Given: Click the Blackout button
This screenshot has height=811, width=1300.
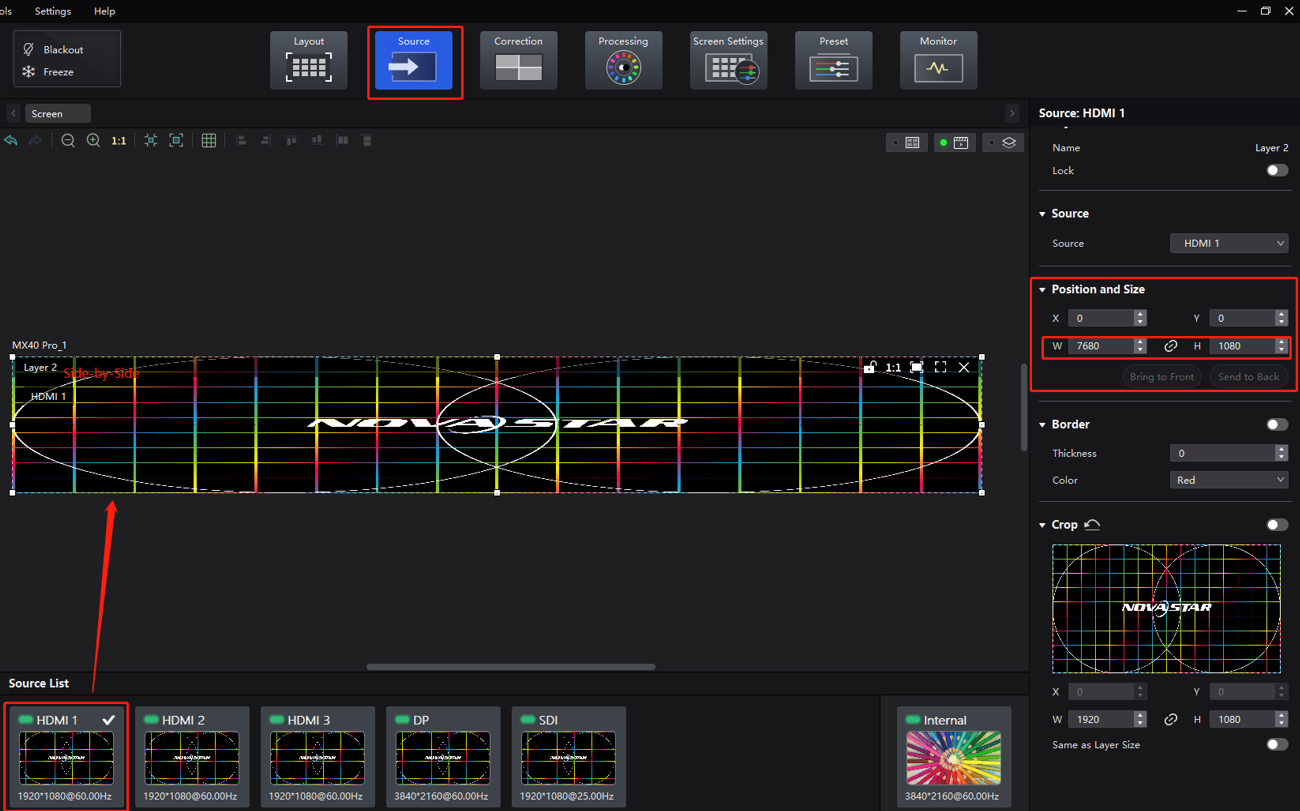Looking at the screenshot, I should click(54, 49).
